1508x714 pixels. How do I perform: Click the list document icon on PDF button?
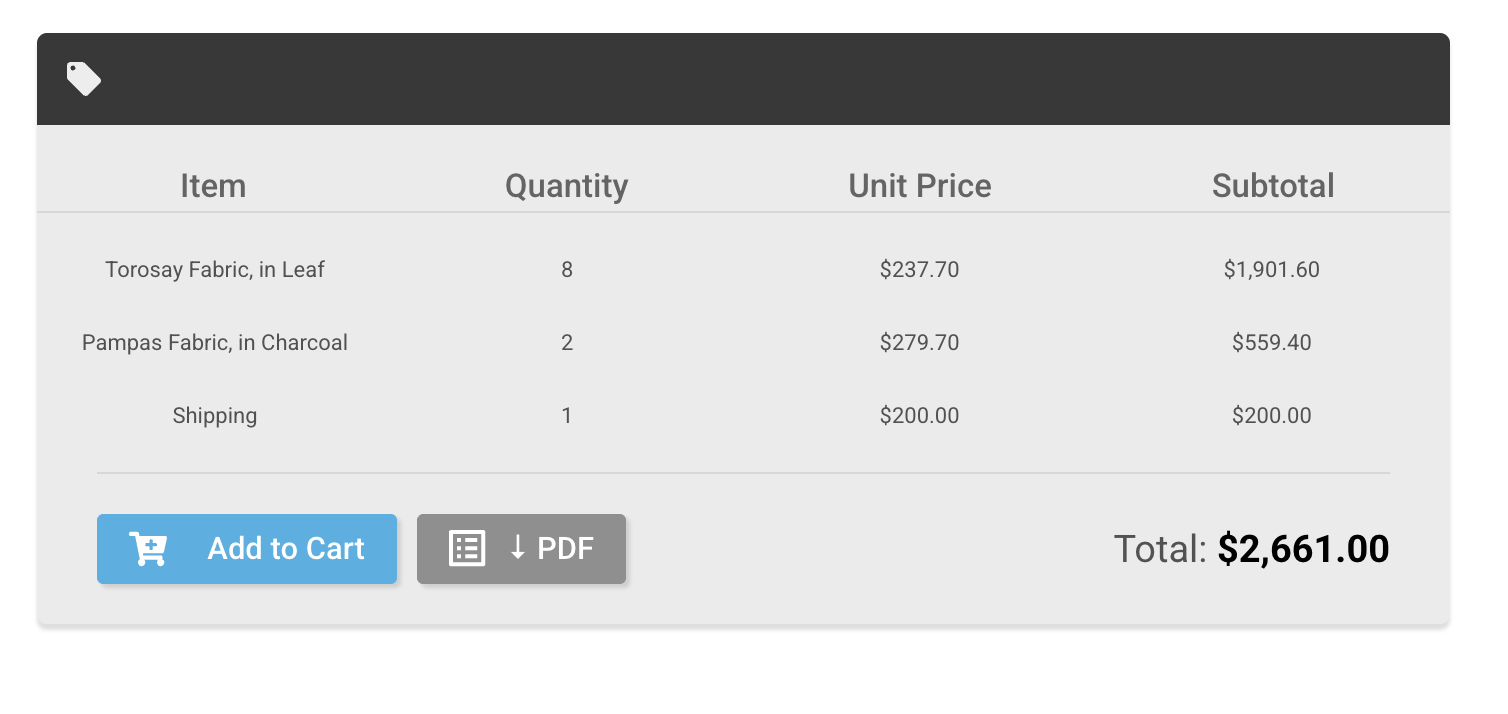pos(467,549)
